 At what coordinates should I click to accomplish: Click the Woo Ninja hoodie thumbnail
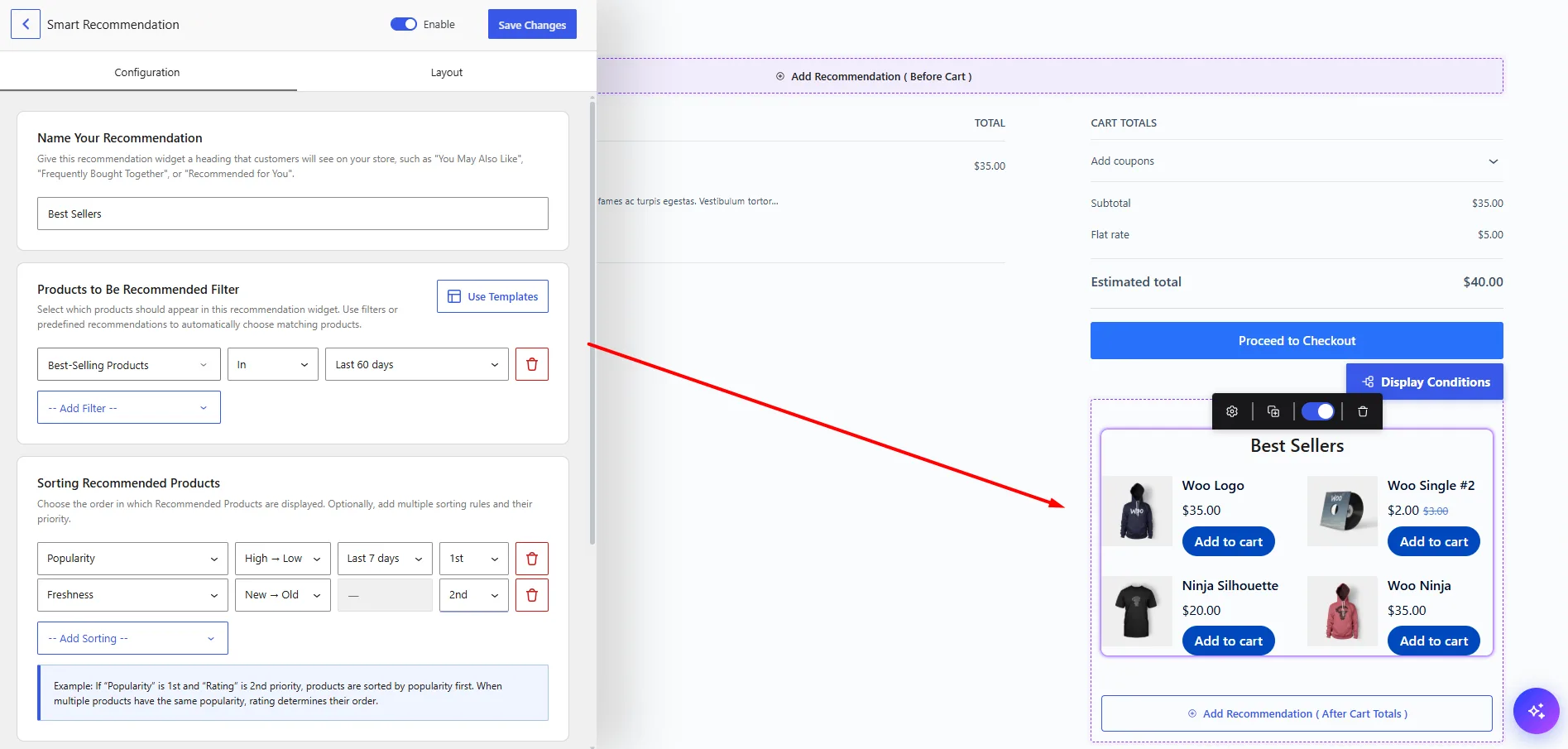[x=1342, y=611]
